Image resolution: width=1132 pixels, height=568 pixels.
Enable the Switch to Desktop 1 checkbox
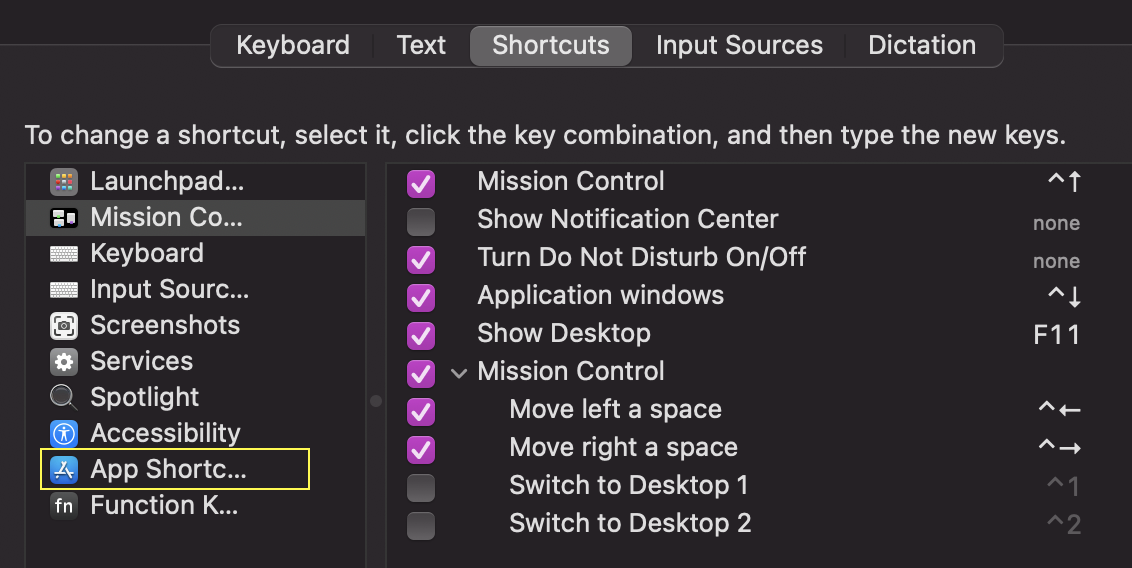pyautogui.click(x=421, y=487)
